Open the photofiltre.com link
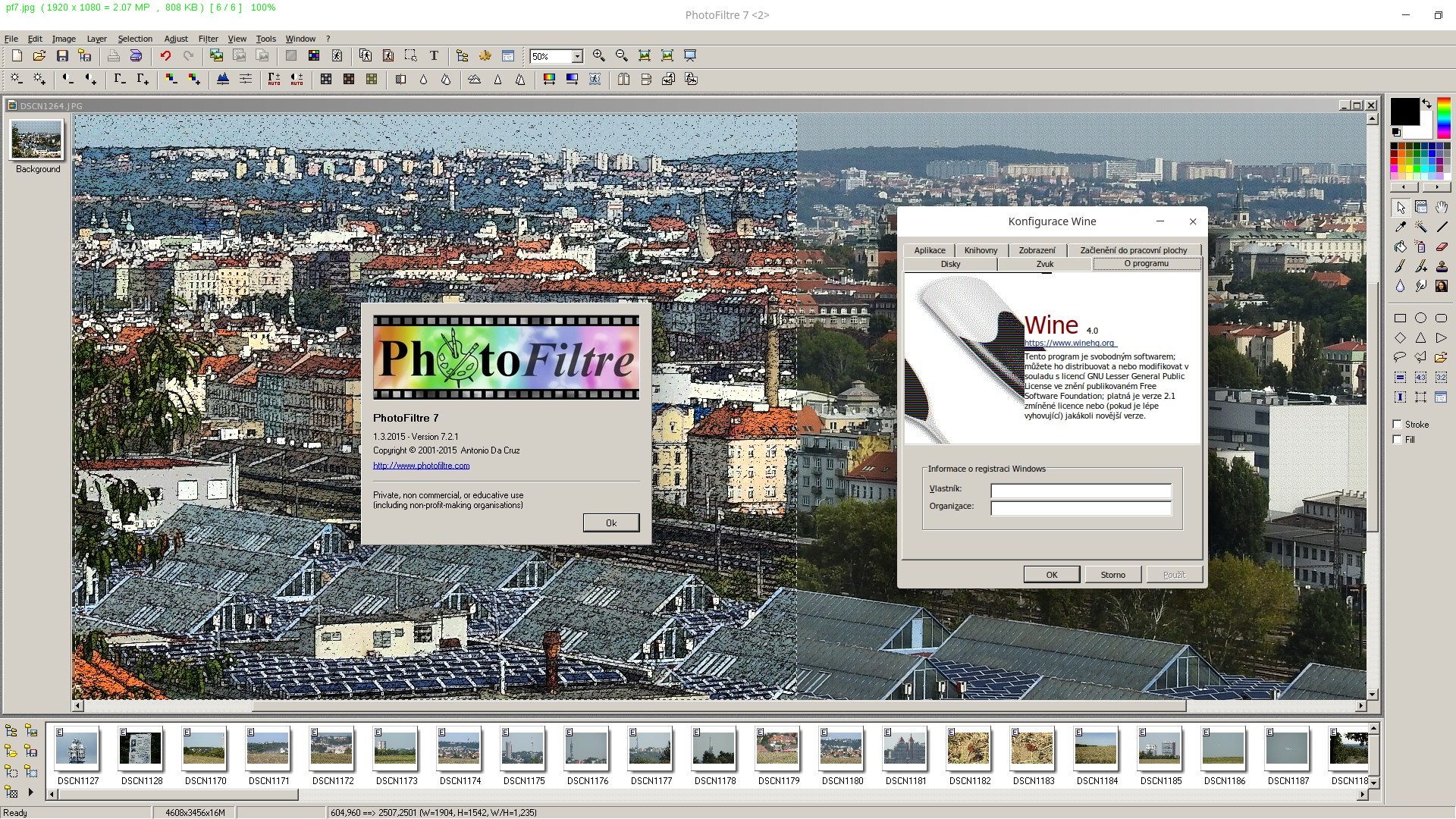Image resolution: width=1456 pixels, height=819 pixels. (421, 466)
